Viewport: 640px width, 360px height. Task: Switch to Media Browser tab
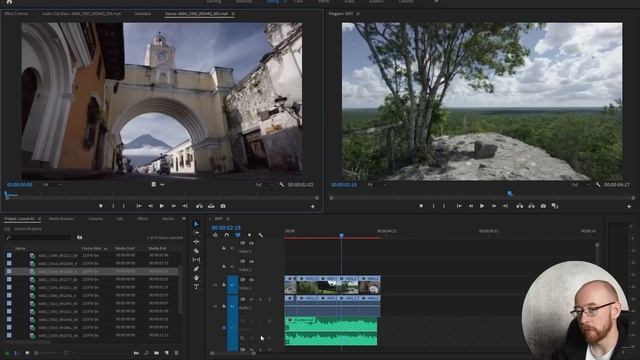[62, 219]
